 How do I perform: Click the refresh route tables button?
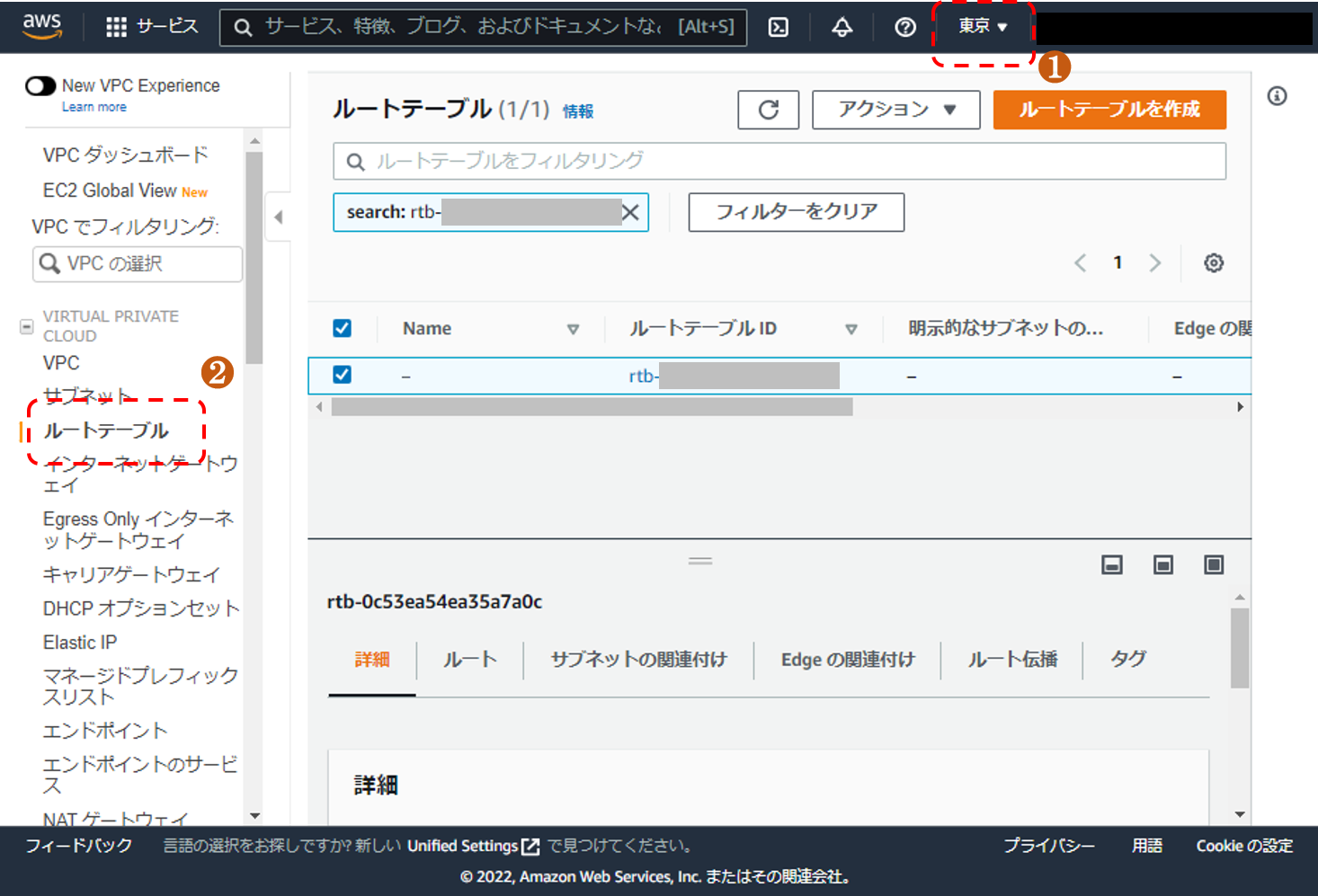tap(768, 110)
